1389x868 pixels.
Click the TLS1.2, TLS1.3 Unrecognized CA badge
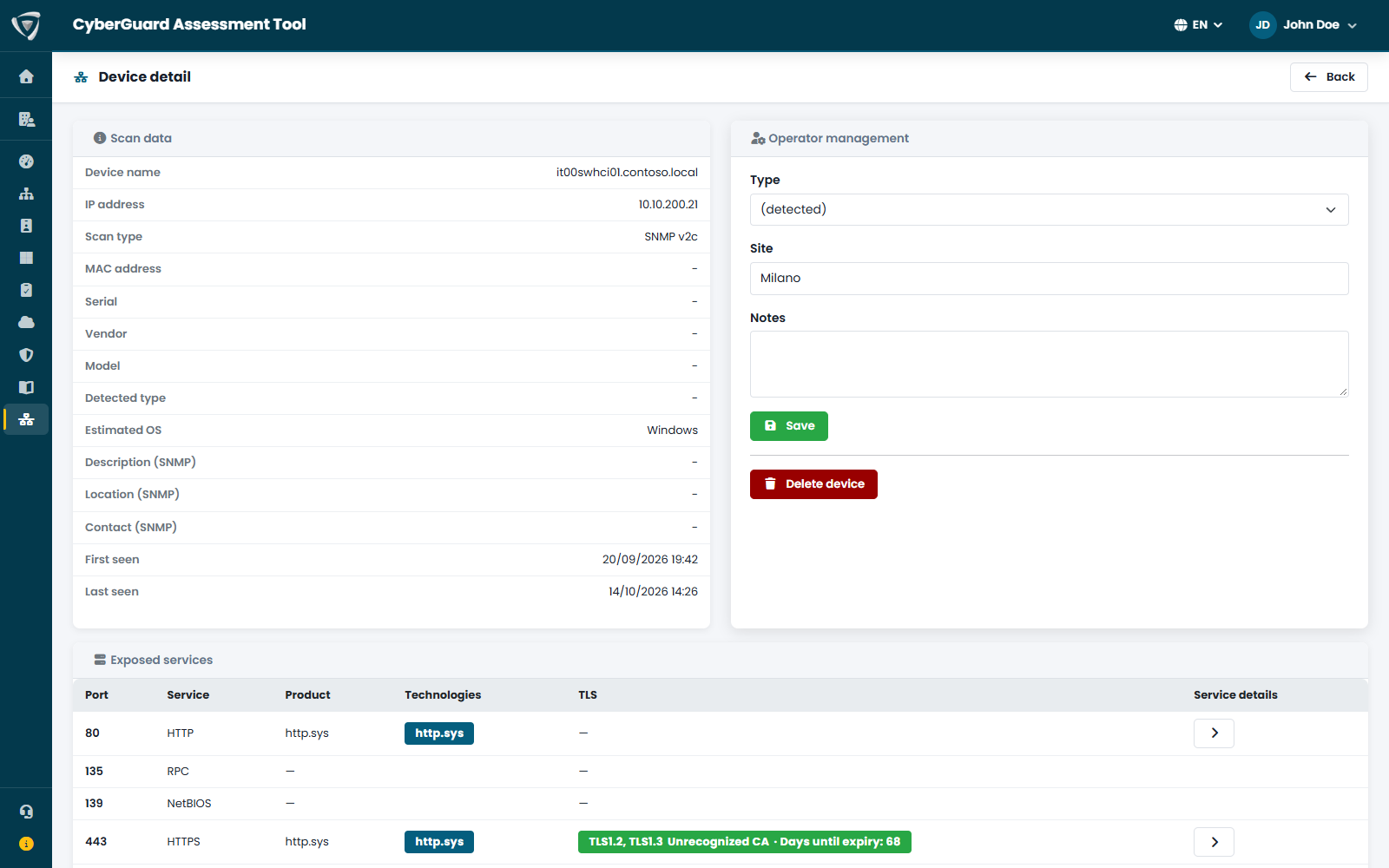(745, 842)
